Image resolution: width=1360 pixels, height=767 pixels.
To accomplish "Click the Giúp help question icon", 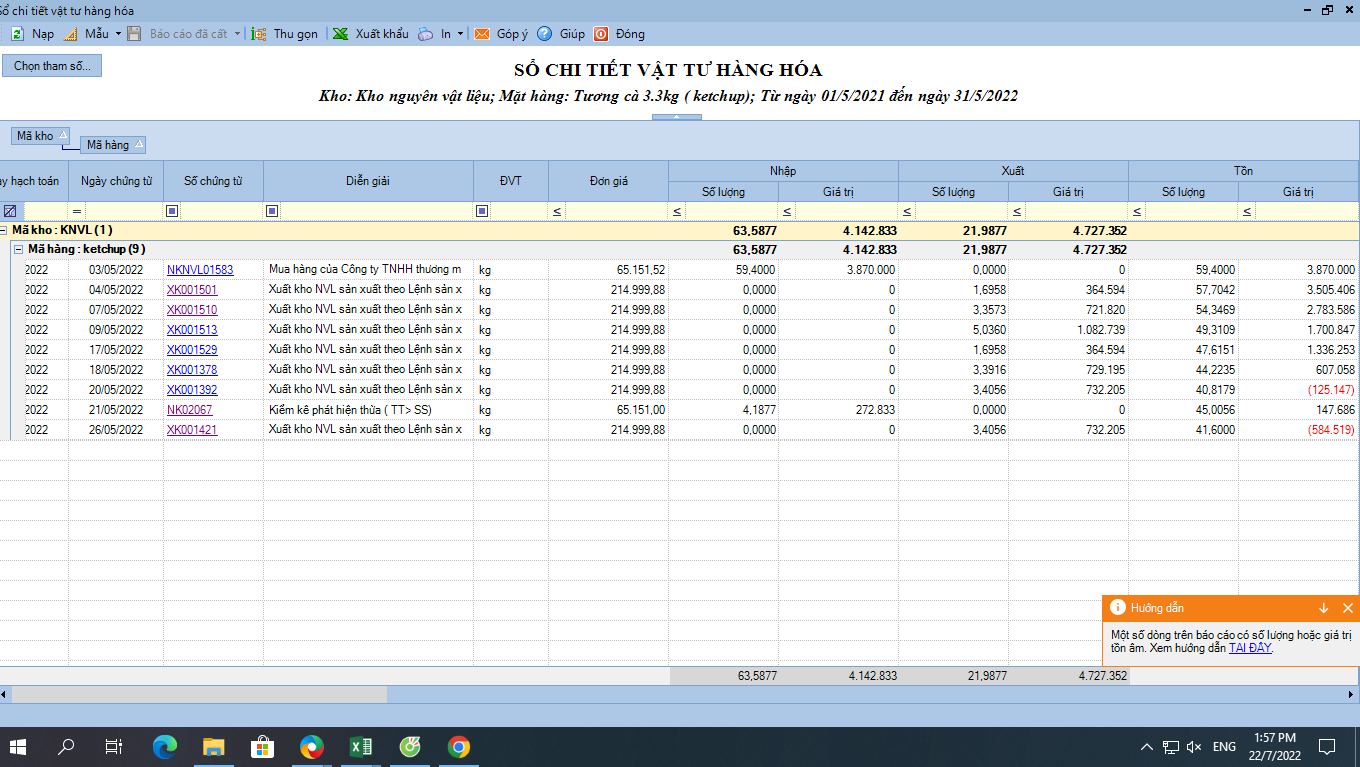I will 545,34.
